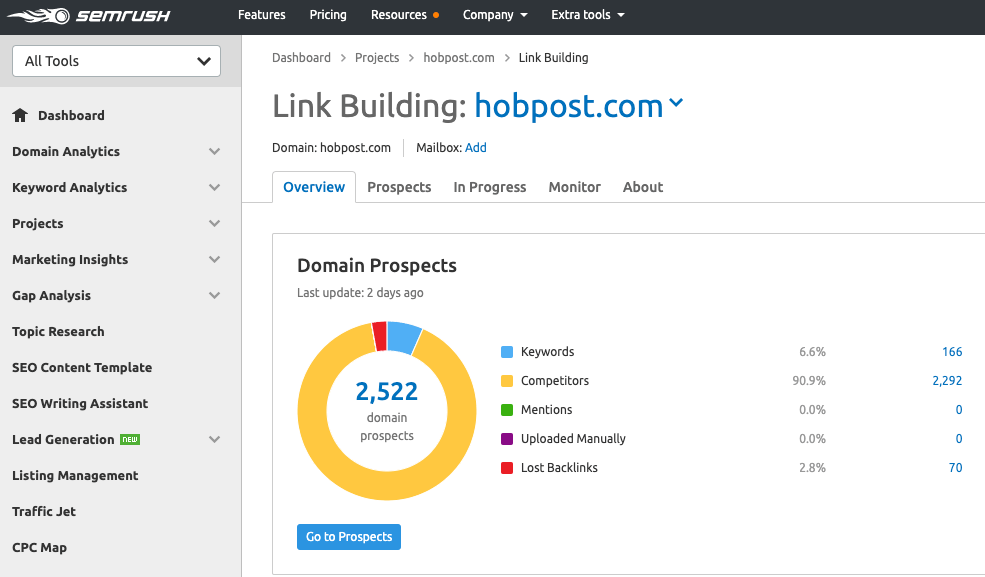Click the 6.6% Keywords percentage
Viewport: 985px width, 577px height.
click(812, 352)
